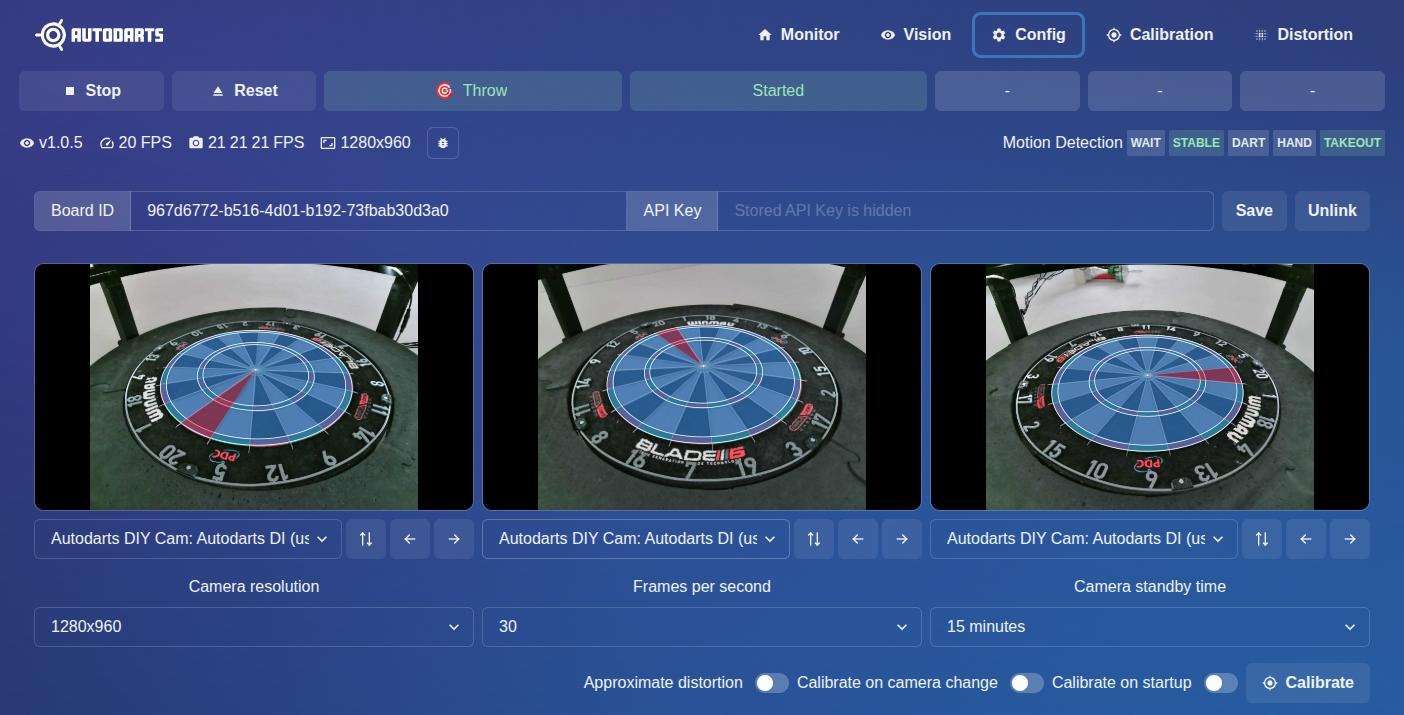Open the Camera standby time dropdown
The height and width of the screenshot is (715, 1404).
[1149, 627]
